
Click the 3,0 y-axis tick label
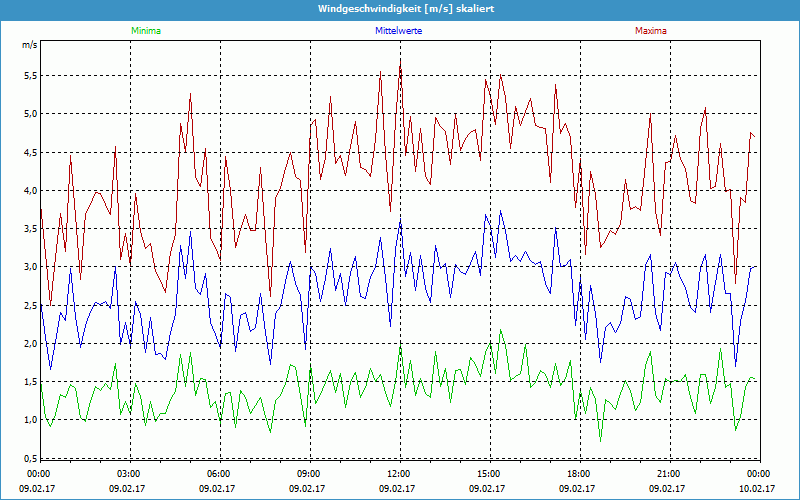(29, 267)
